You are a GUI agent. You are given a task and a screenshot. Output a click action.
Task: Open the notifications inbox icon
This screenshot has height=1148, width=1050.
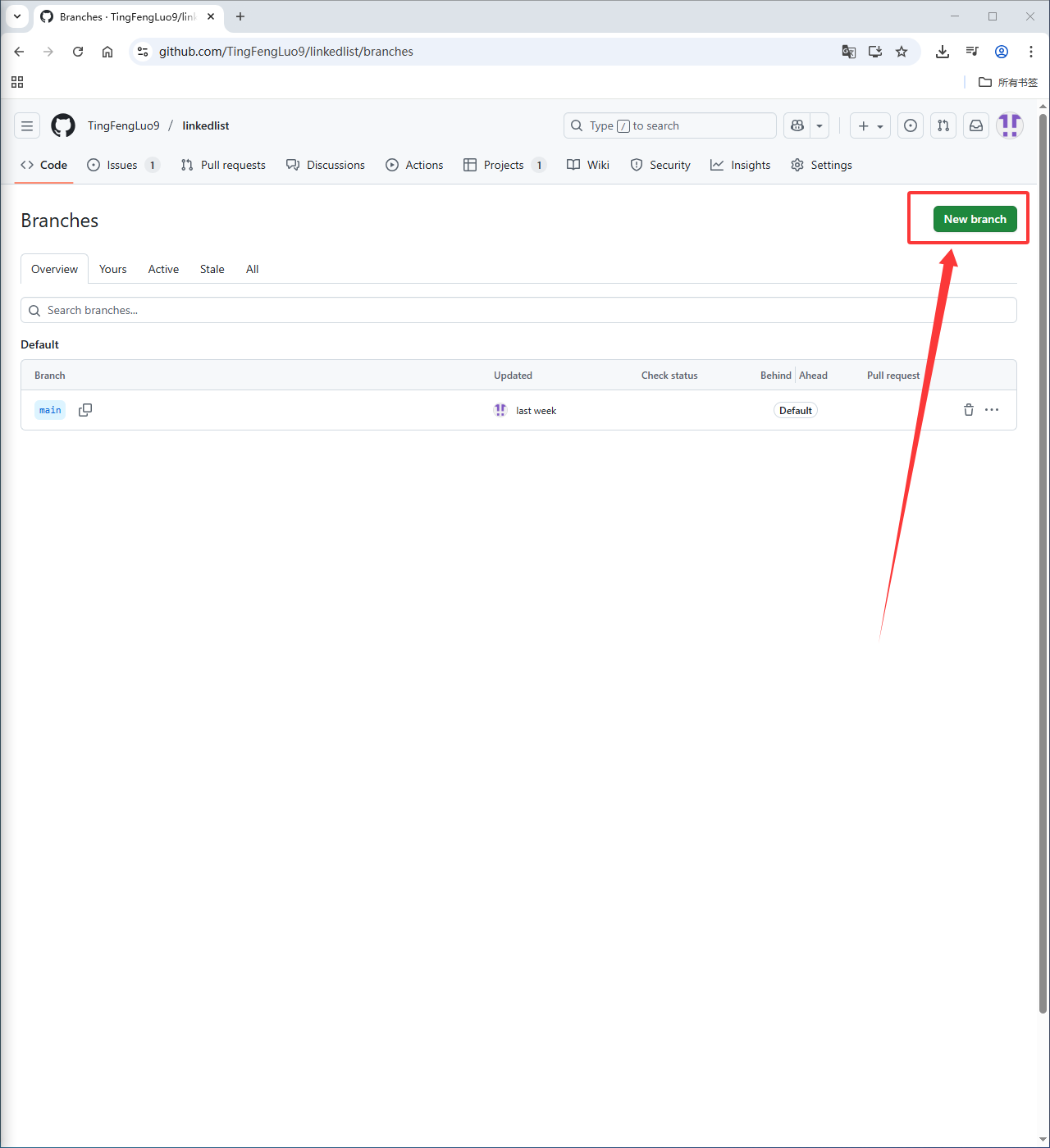coord(976,125)
